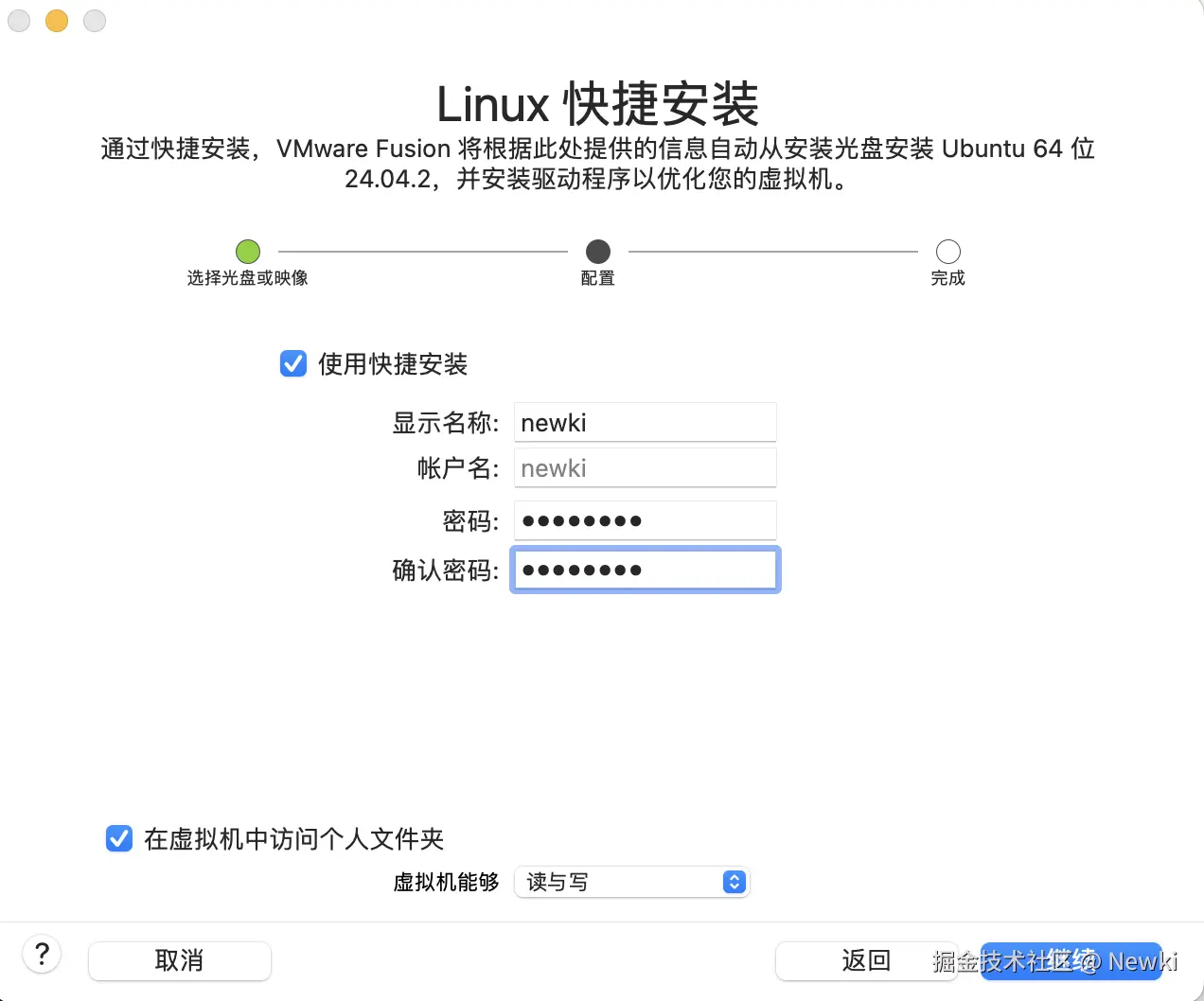Click the blue dropdown stepper arrows icon
Viewport: 1204px width, 1001px height.
tap(735, 882)
